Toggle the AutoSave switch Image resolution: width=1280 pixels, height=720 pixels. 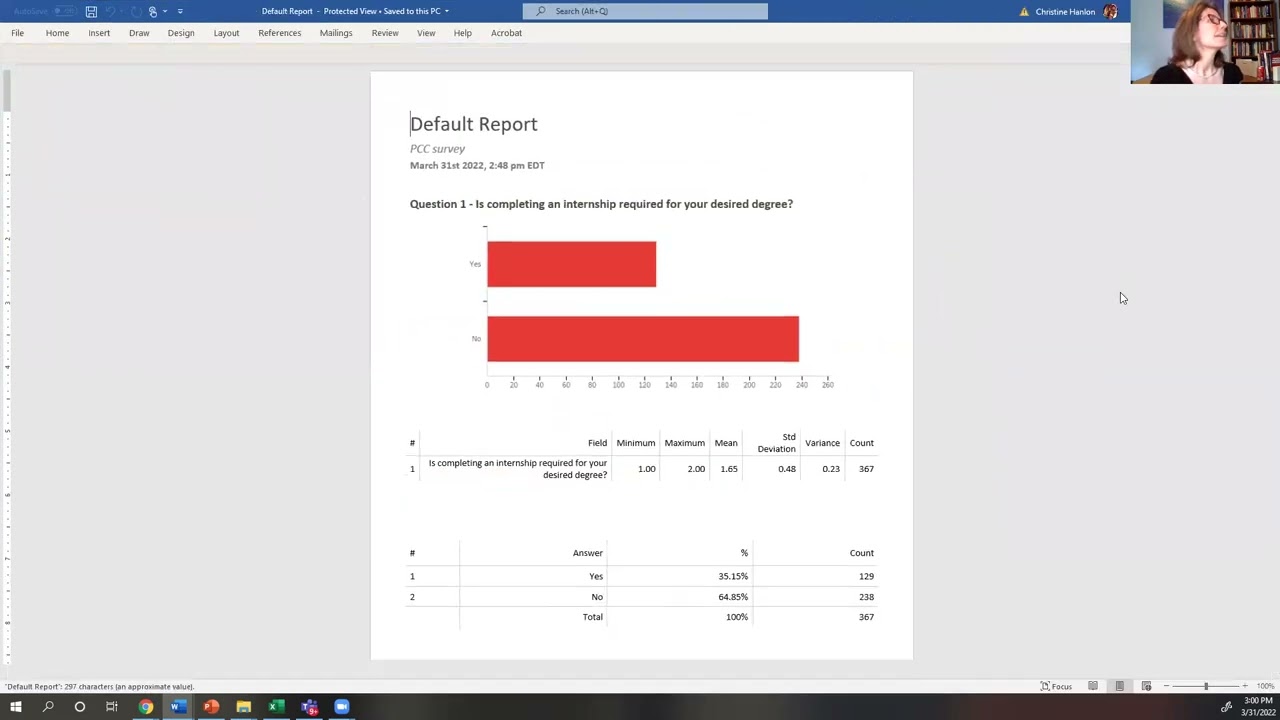[x=64, y=11]
